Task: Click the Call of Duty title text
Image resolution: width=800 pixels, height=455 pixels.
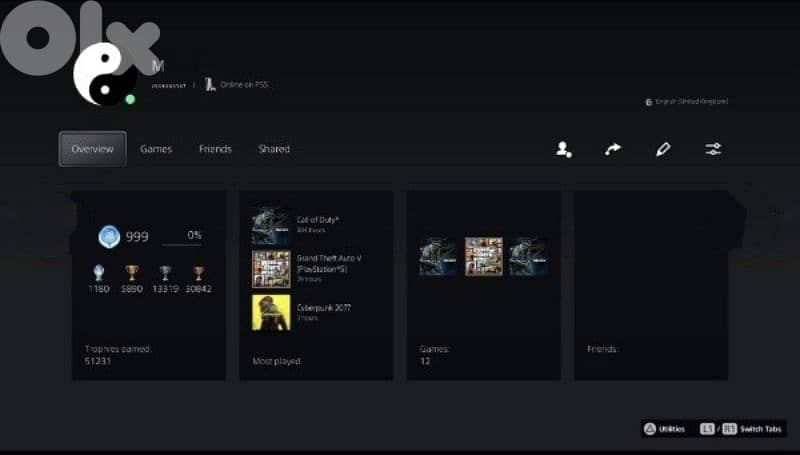Action: tap(317, 220)
